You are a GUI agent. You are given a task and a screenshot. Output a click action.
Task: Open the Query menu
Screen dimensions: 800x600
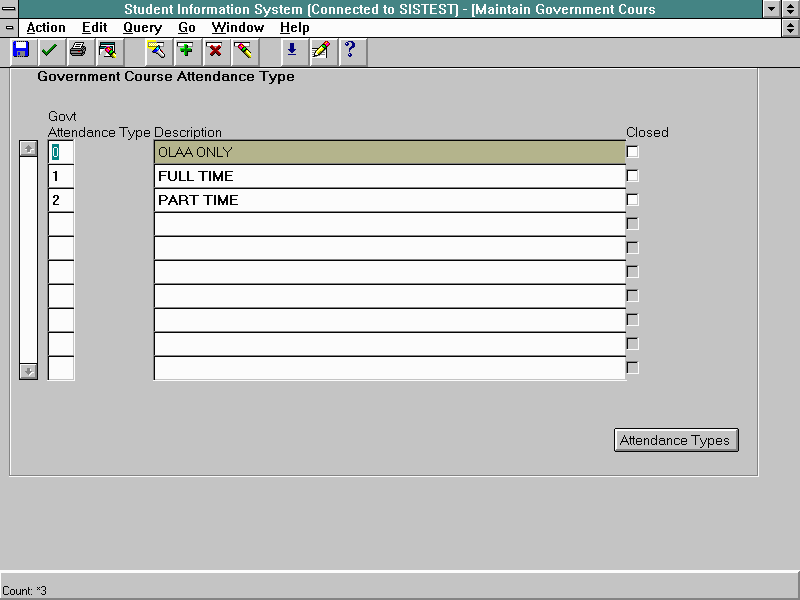(x=142, y=28)
